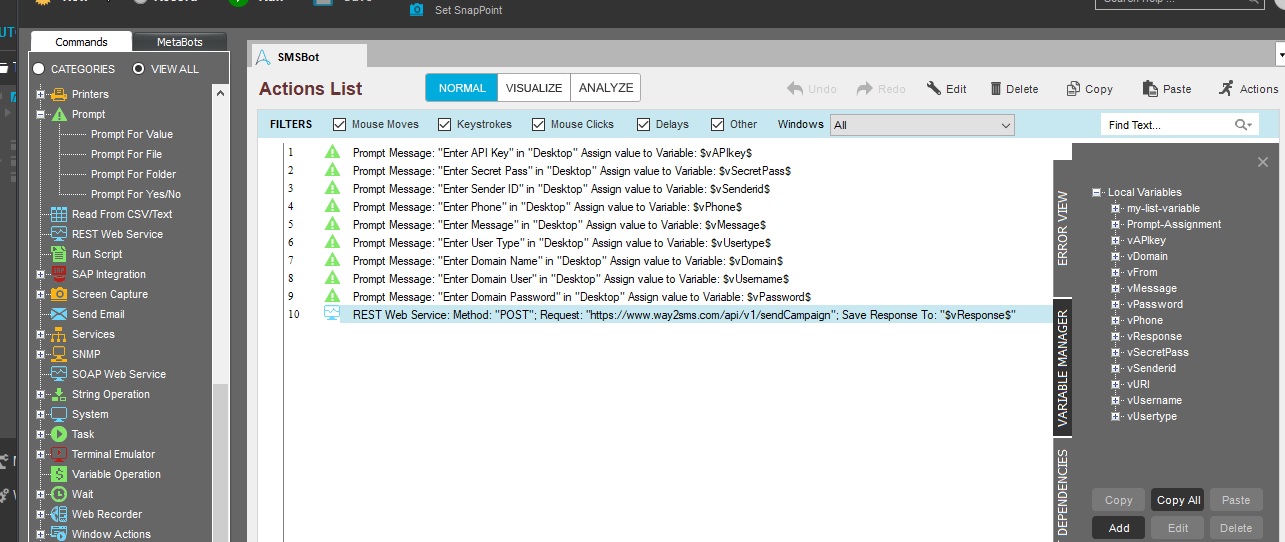The height and width of the screenshot is (542, 1285).
Task: Collapse the Prompt command tree node
Action: pos(41,114)
